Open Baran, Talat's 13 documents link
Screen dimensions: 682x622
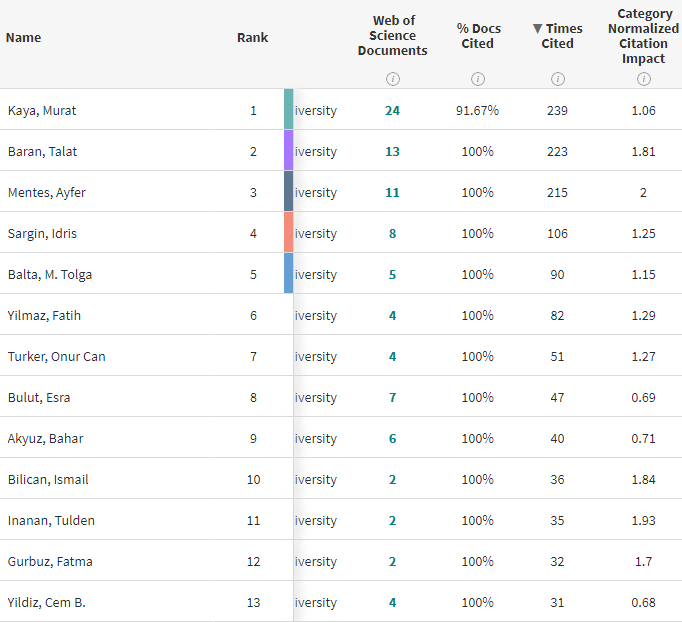click(392, 151)
